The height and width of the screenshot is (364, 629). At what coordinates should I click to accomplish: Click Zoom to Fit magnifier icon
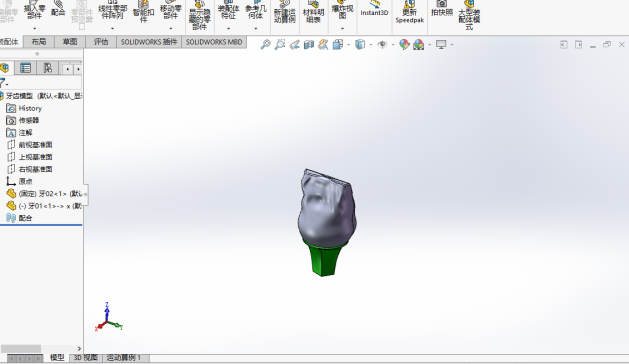[x=265, y=45]
